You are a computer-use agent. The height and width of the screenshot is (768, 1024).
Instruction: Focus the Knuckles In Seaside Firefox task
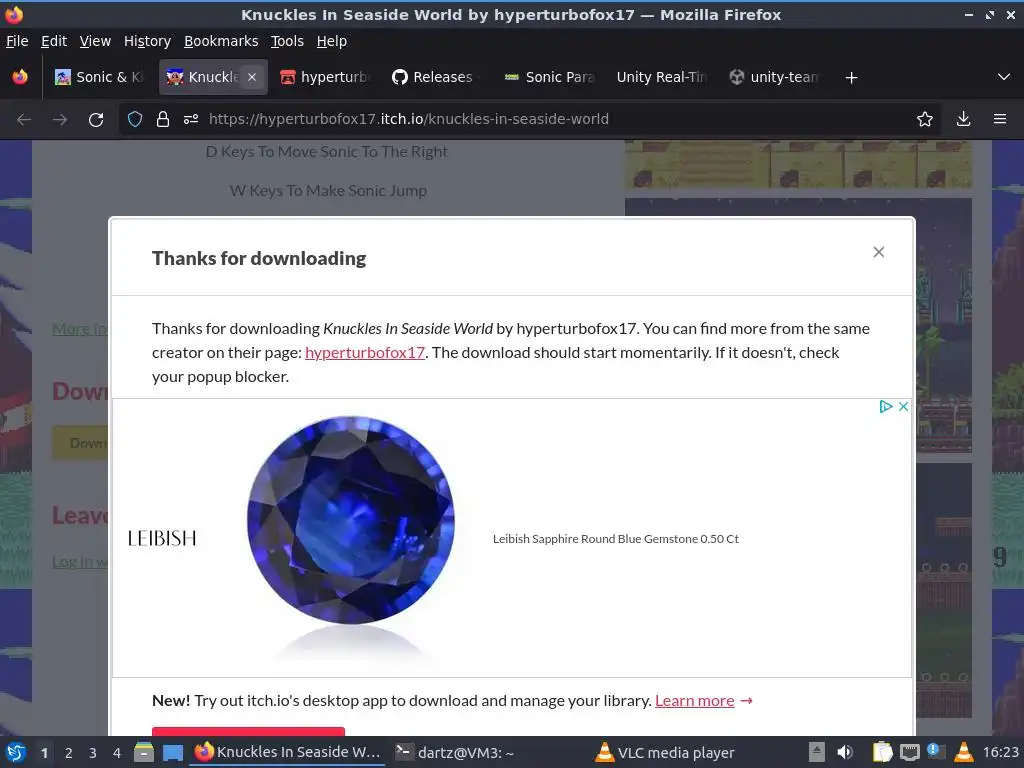287,752
